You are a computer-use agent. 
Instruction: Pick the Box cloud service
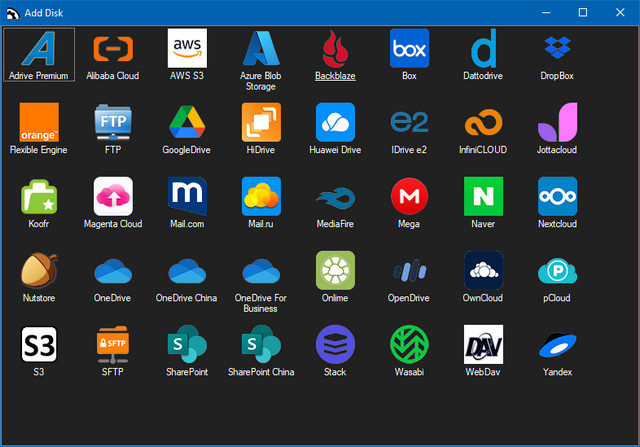click(x=409, y=48)
